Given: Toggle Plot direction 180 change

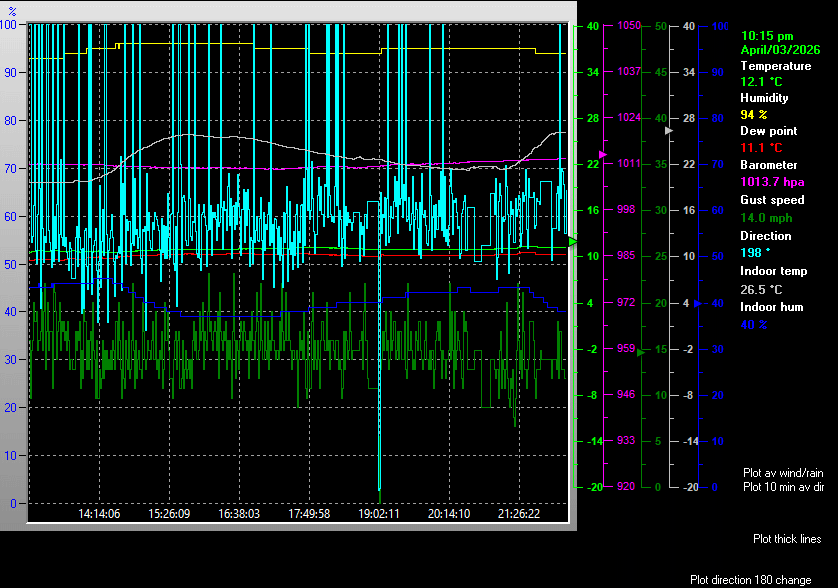Looking at the screenshot, I should click(x=750, y=580).
